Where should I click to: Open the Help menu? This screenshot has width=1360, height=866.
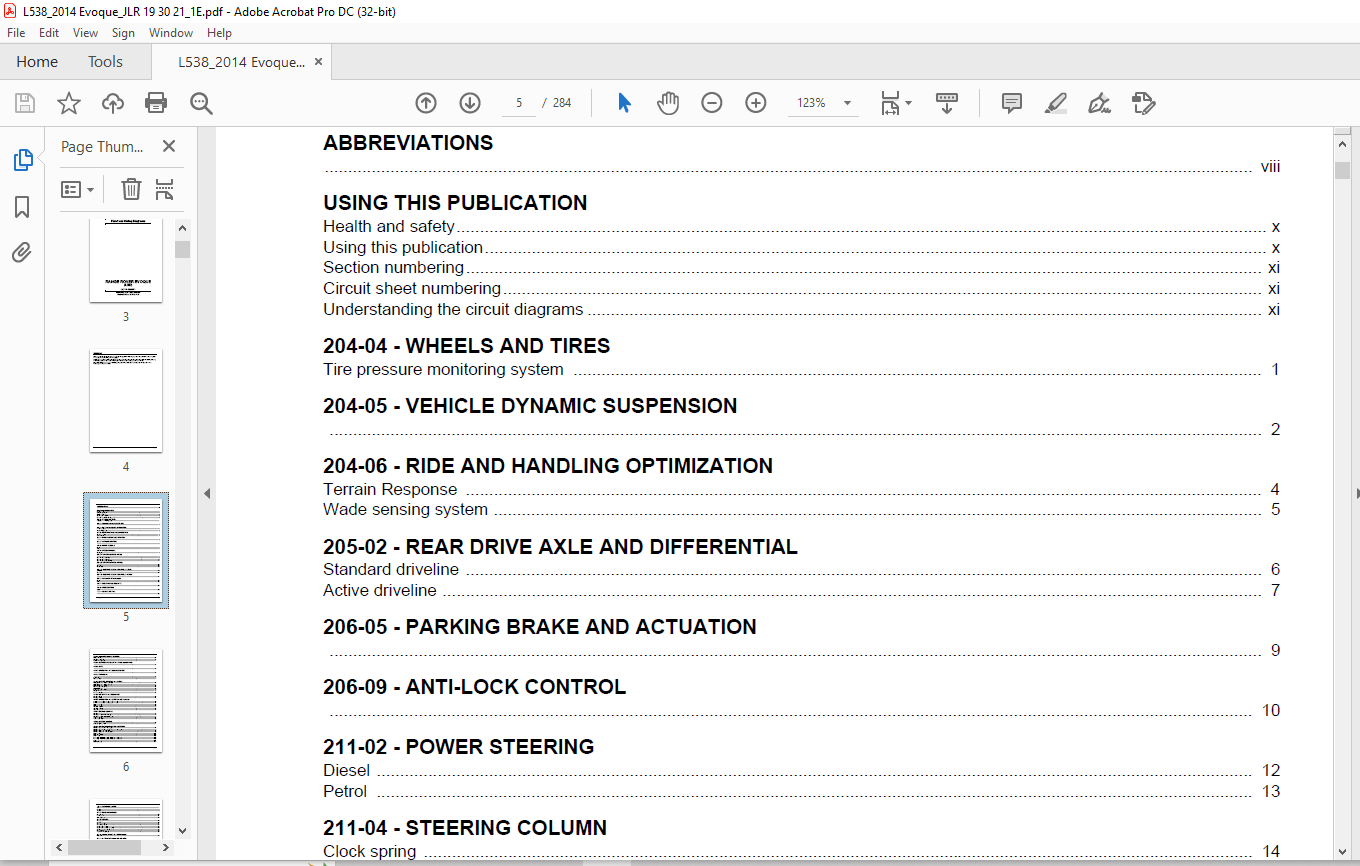click(x=219, y=33)
